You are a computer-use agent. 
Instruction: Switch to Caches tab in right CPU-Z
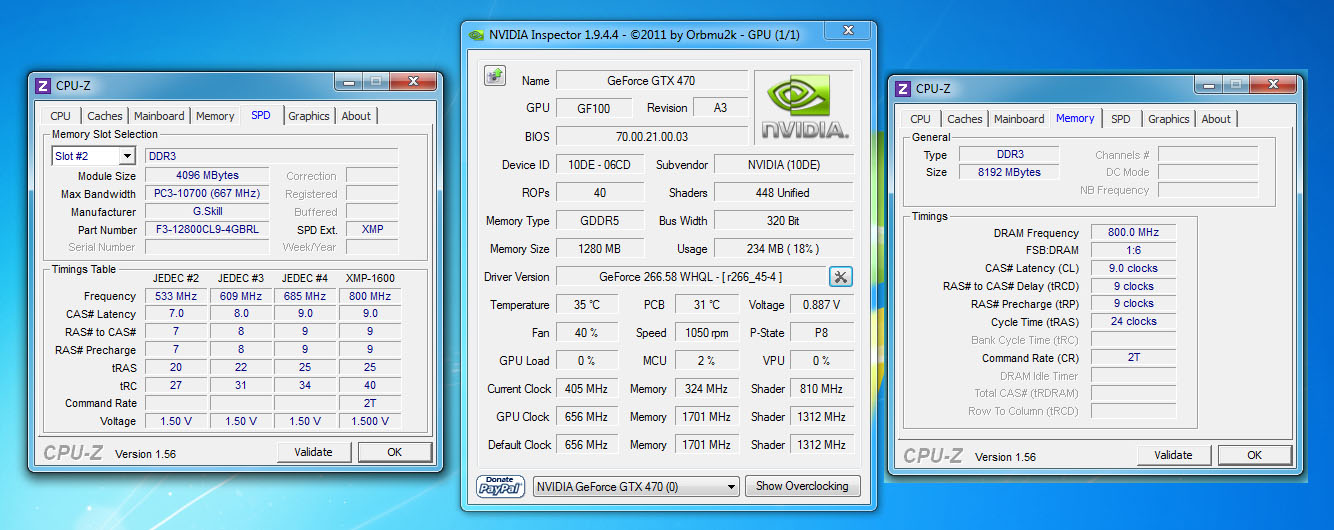(964, 119)
